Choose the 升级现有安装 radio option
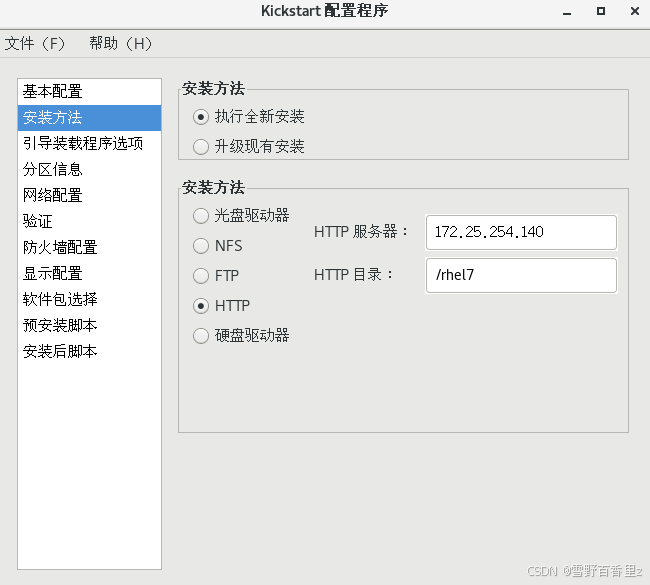The image size is (650, 585). coord(201,146)
